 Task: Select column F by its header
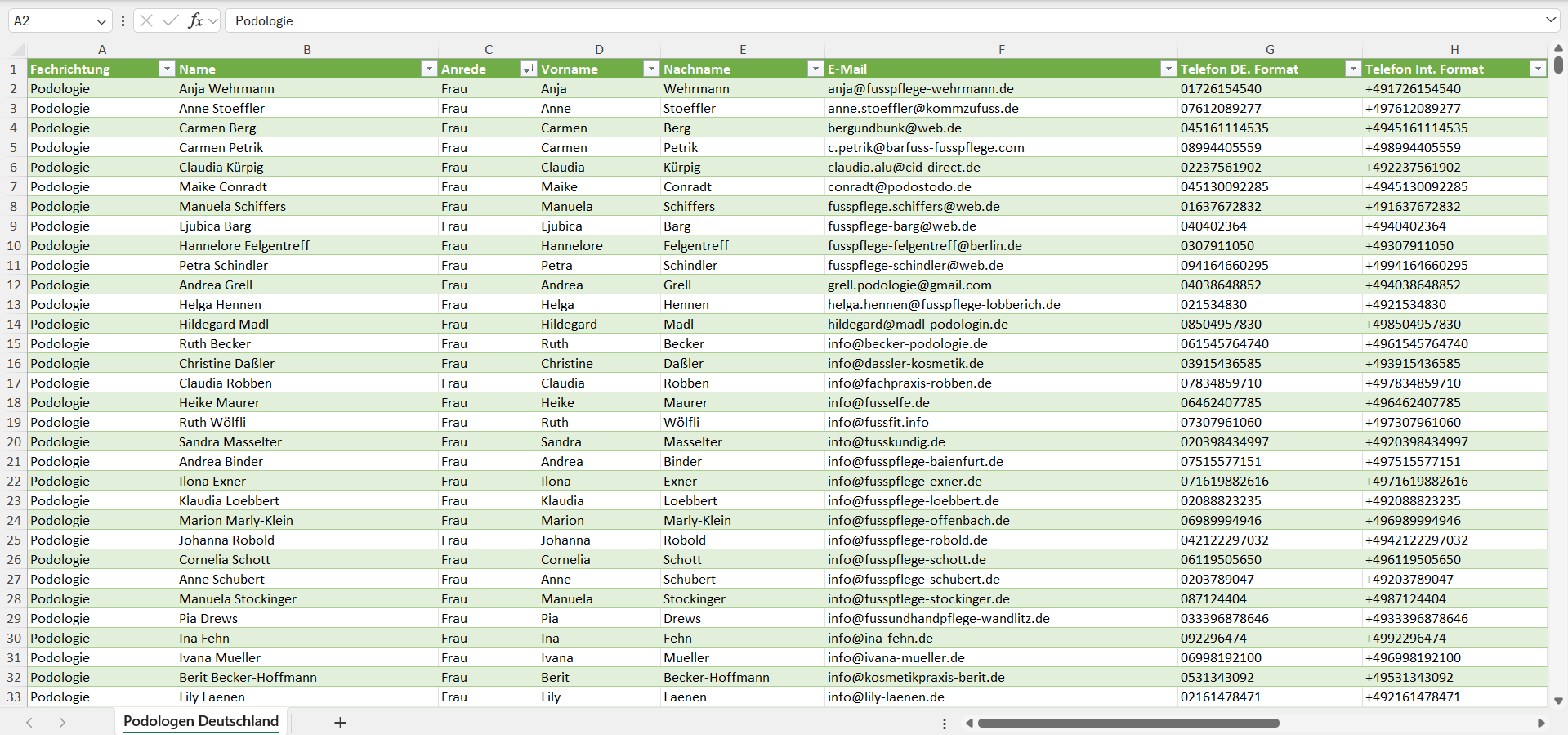click(x=1001, y=49)
